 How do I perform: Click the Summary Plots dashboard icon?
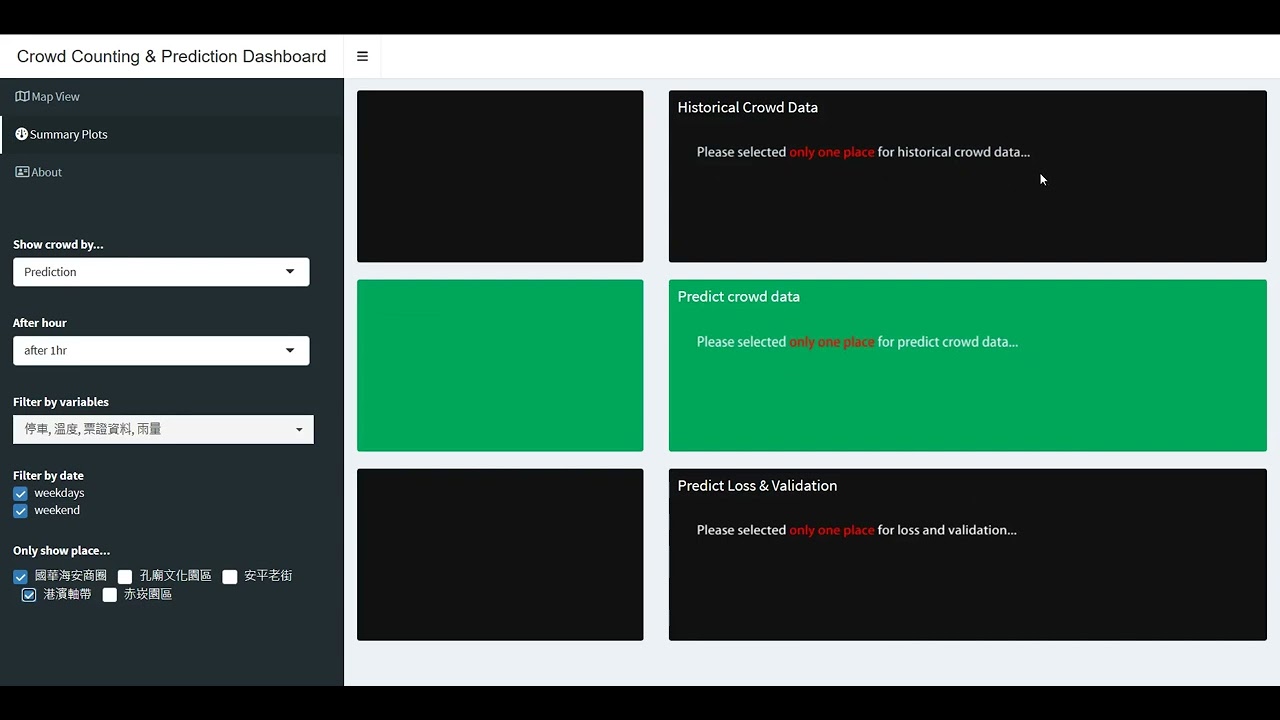[21, 134]
